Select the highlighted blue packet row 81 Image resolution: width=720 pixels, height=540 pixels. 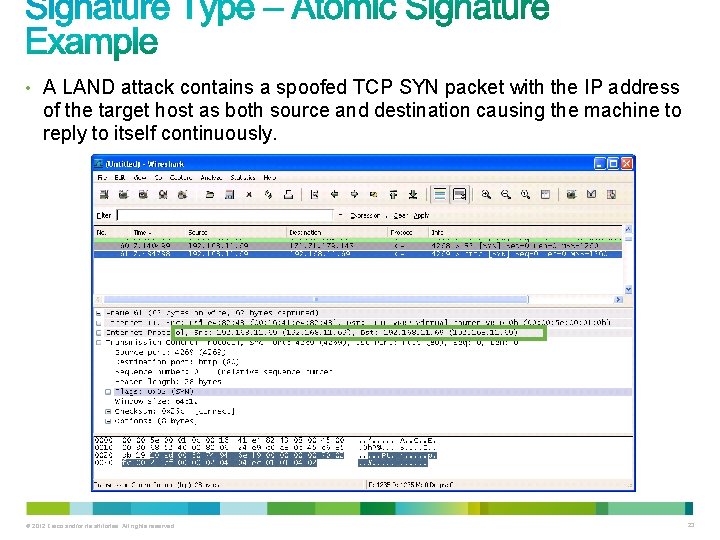358,254
